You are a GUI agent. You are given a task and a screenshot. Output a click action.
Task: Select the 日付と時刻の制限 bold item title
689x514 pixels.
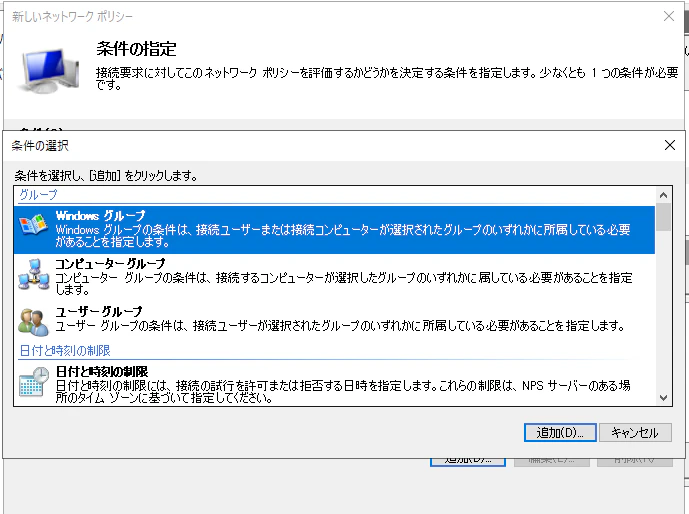click(x=102, y=372)
